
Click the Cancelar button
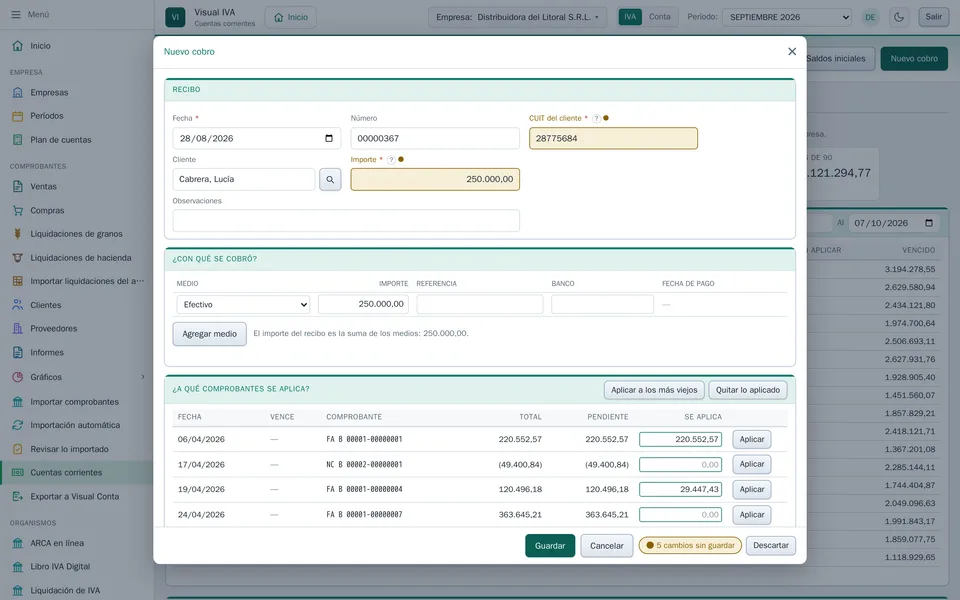click(607, 546)
